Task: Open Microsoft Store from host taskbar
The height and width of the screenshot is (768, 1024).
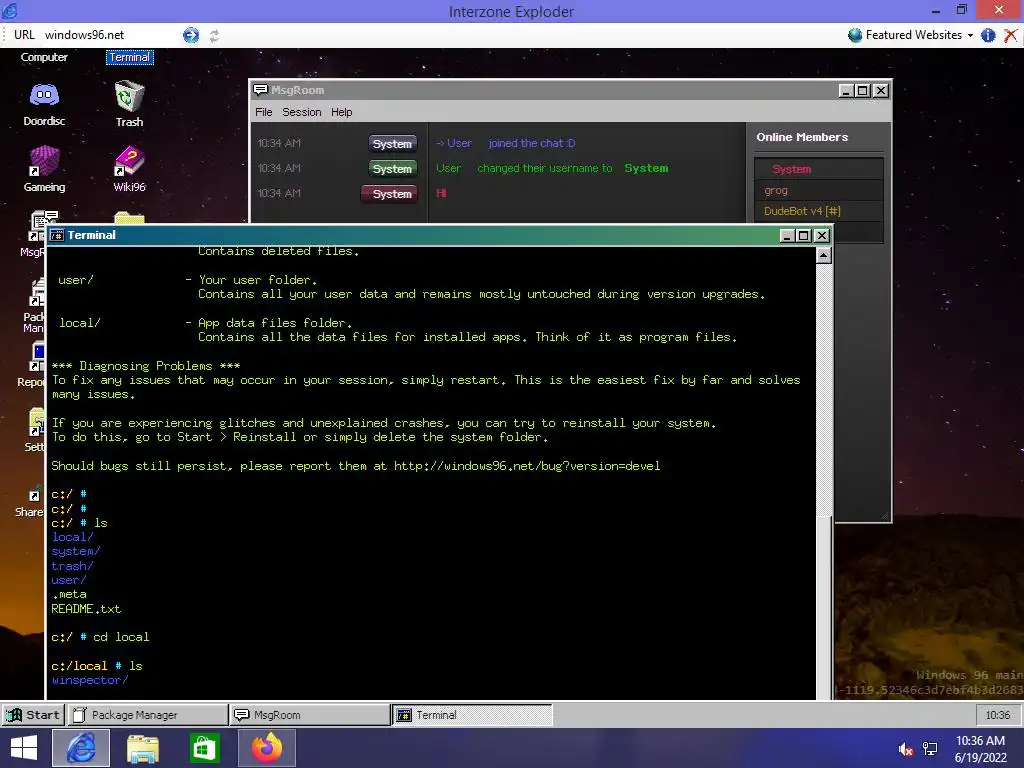Action: coord(204,748)
